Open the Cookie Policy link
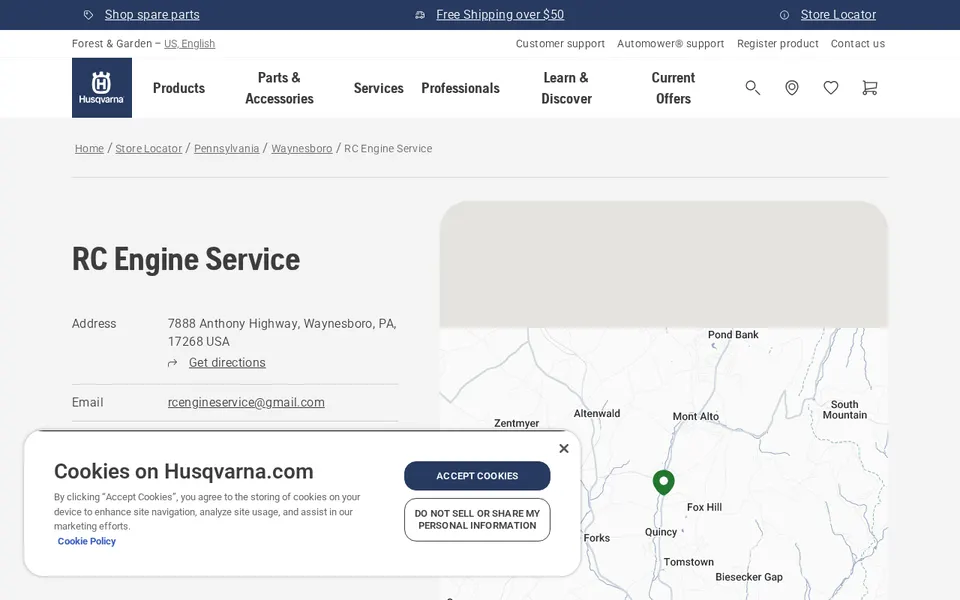The image size is (960, 600). click(87, 541)
